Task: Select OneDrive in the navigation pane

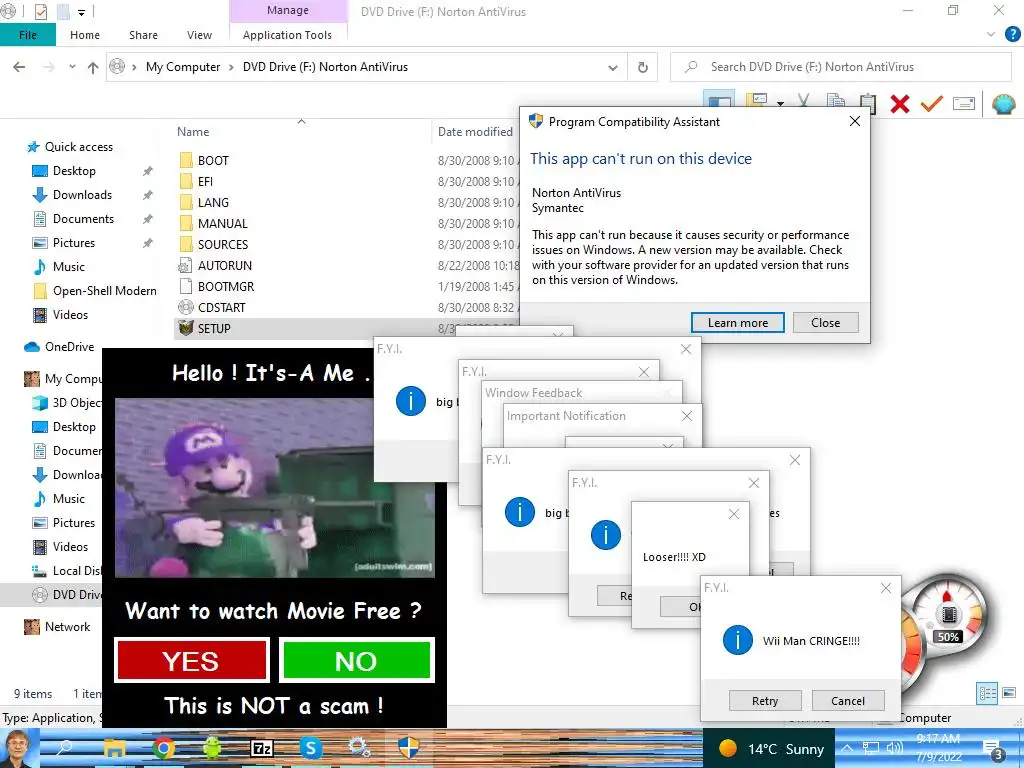Action: pyautogui.click(x=69, y=347)
